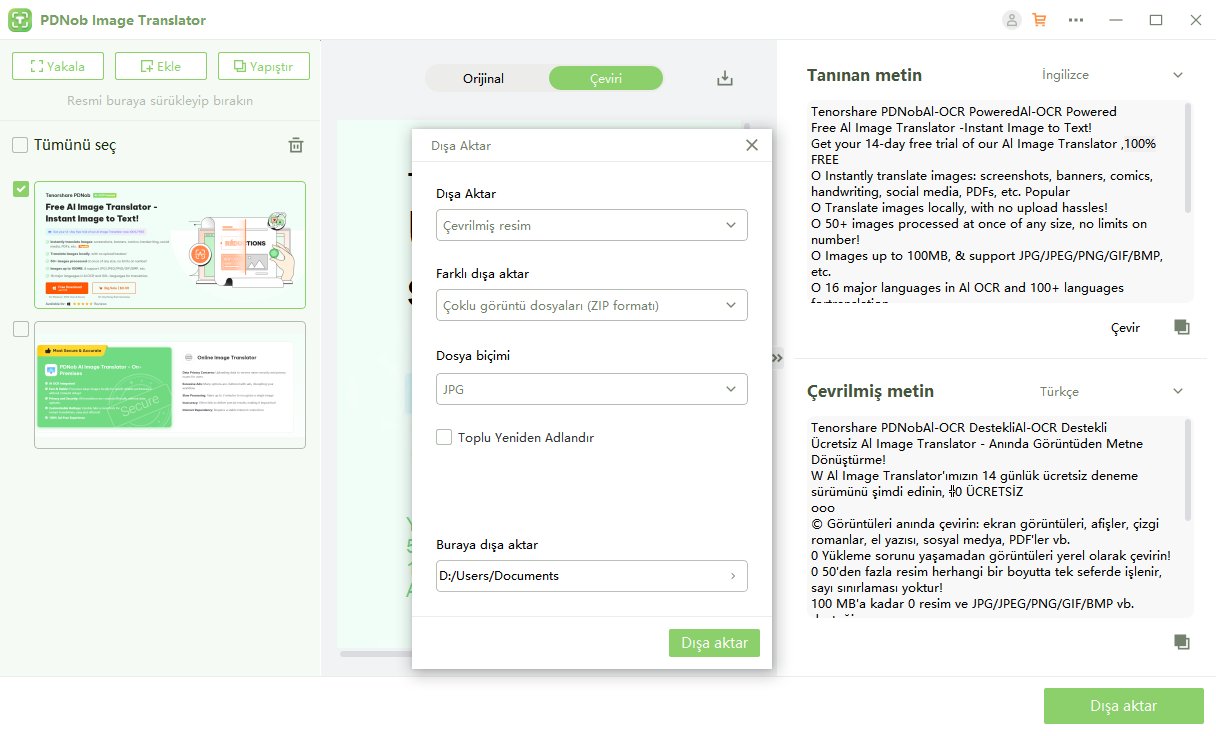
Task: Expand the Dosya biçimi JPG dropdown
Action: pyautogui.click(x=591, y=389)
